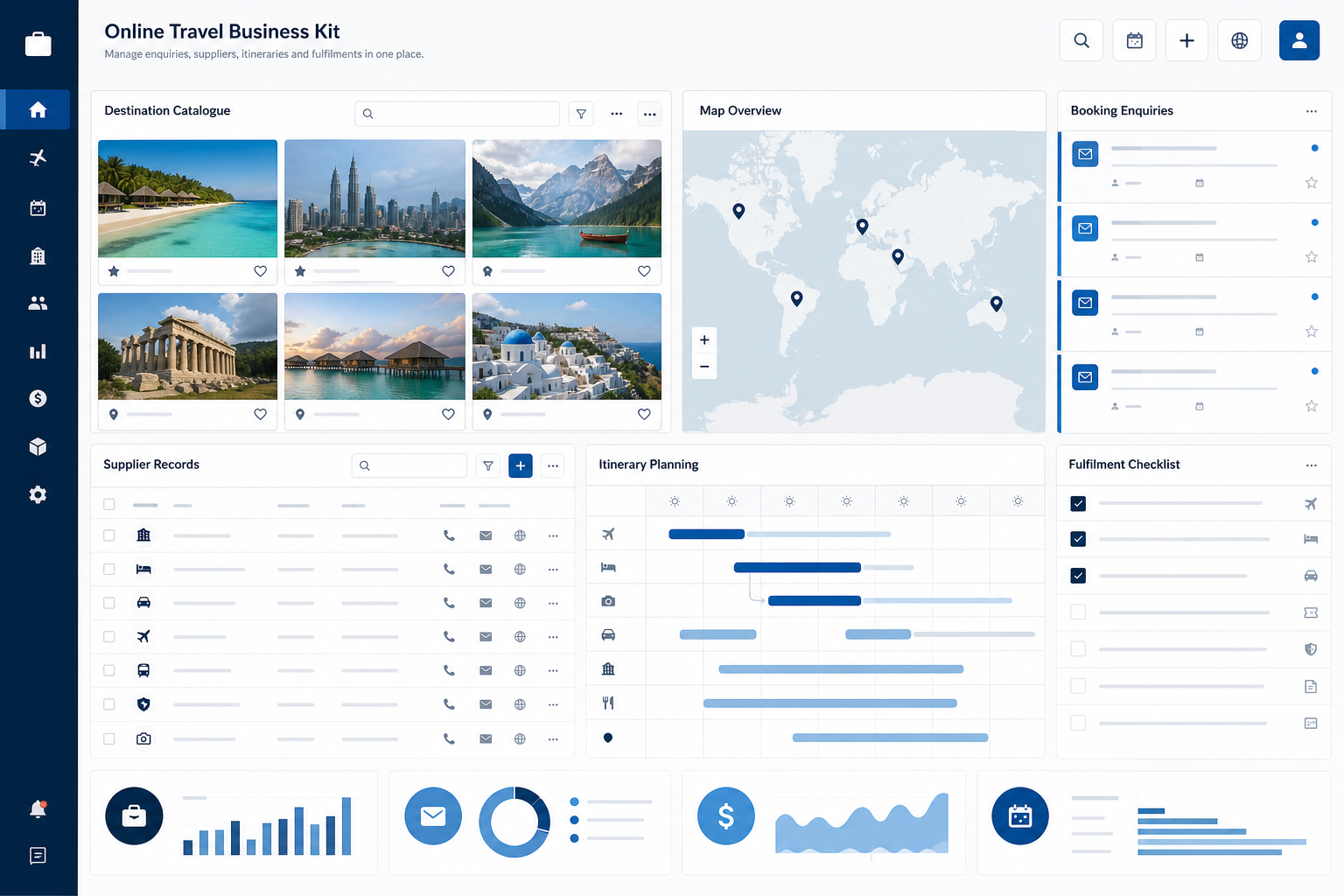Image resolution: width=1344 pixels, height=896 pixels.
Task: Uncheck the hotel bed fulfilment checklist item
Action: (1078, 539)
